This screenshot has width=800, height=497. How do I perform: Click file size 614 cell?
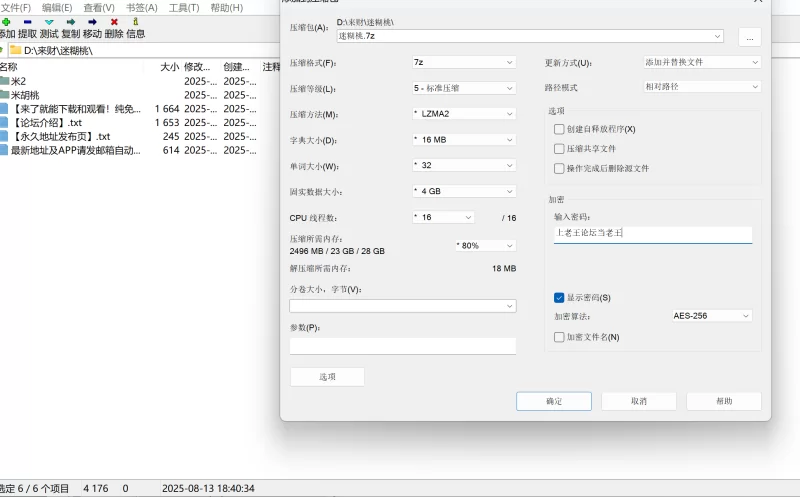tap(171, 150)
